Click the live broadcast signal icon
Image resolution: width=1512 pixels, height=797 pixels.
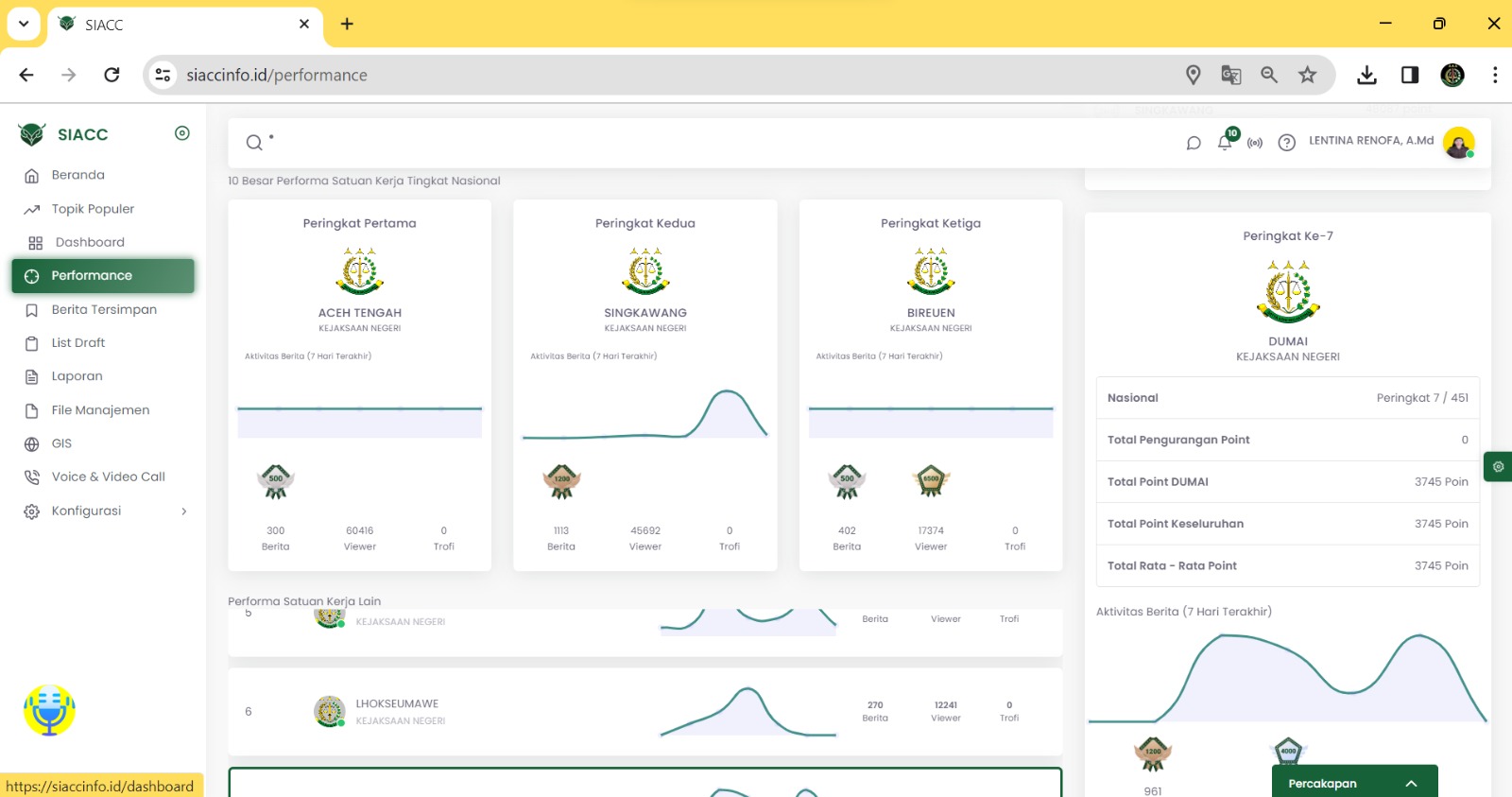click(x=1255, y=143)
